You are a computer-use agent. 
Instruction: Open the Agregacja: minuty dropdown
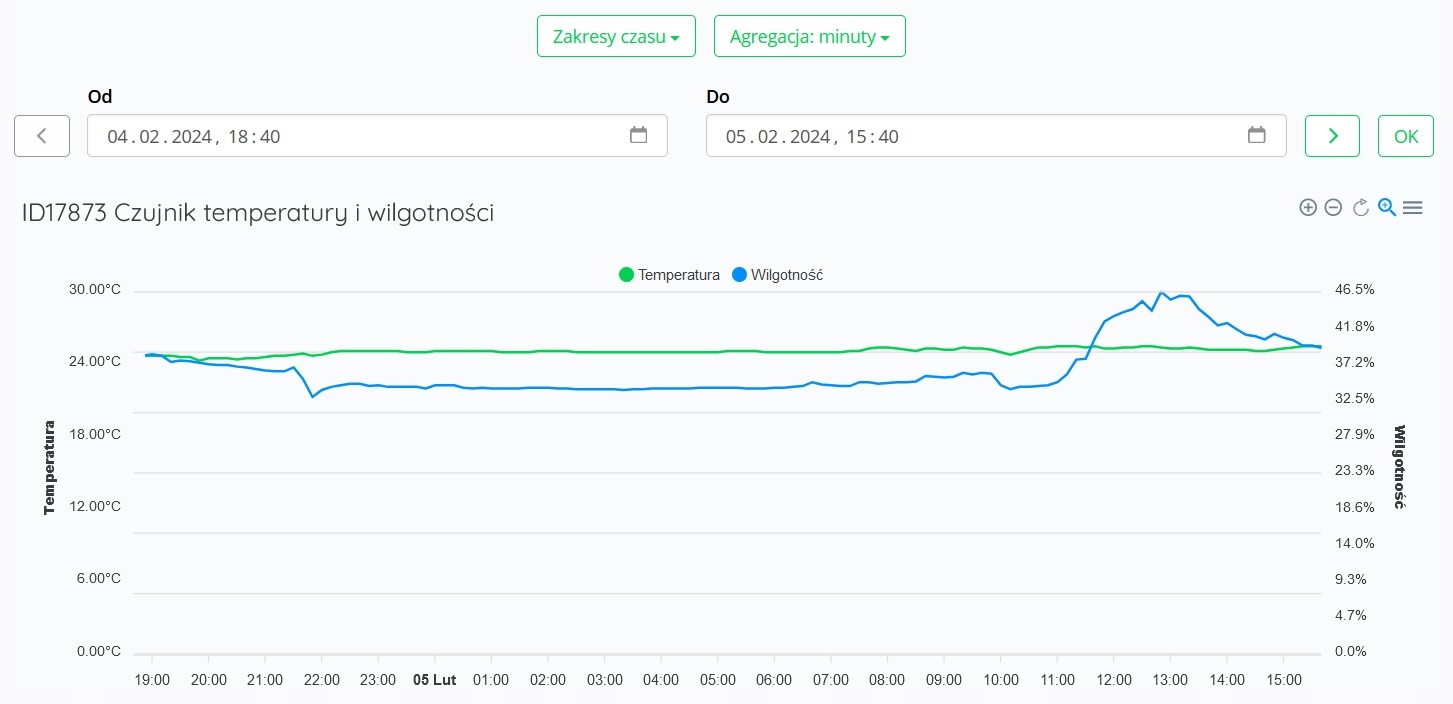point(809,37)
